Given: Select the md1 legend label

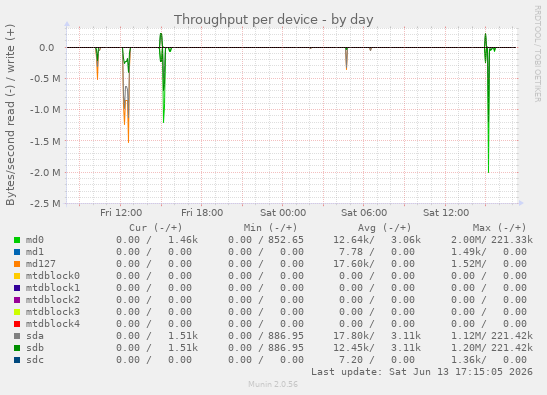Looking at the screenshot, I should pos(35,252).
